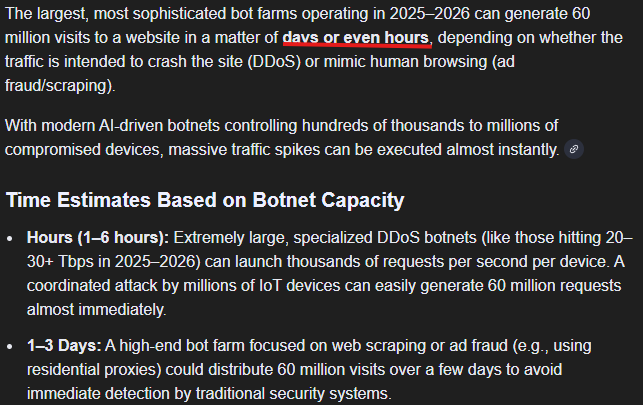Click the words 'web scraping or ad fraud'
The width and height of the screenshot is (643, 405).
(x=420, y=346)
